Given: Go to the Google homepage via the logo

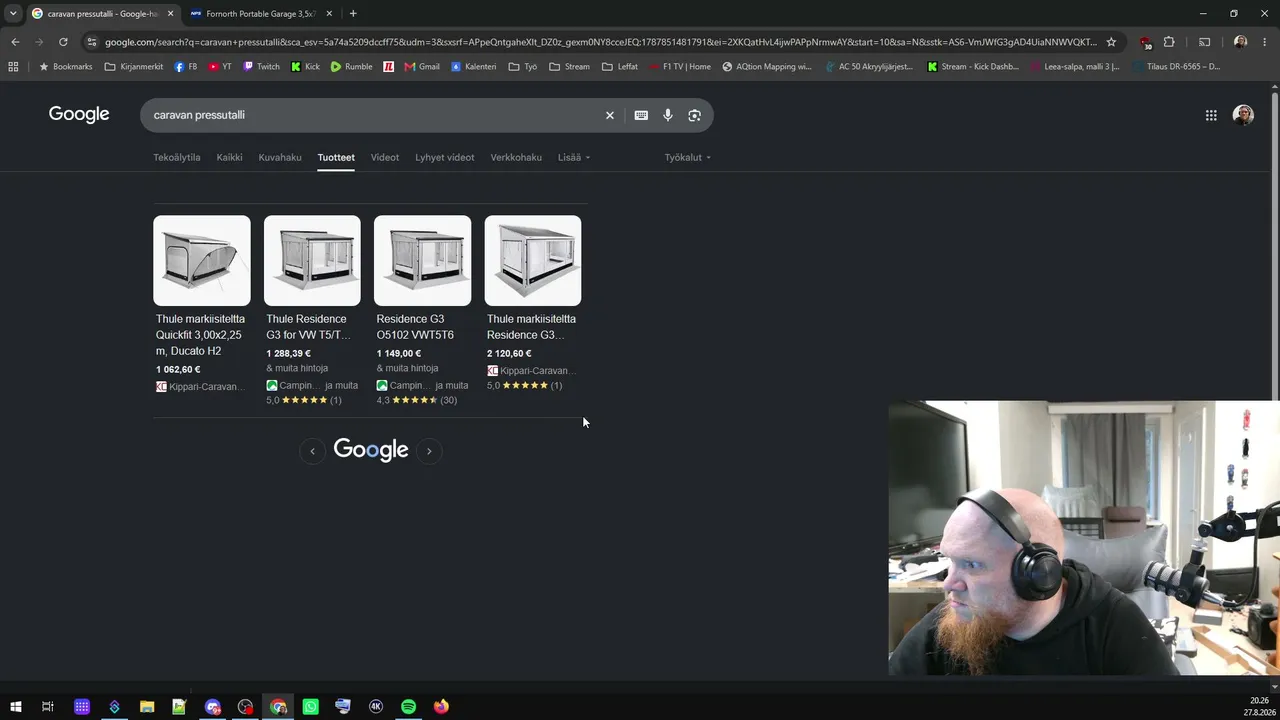Looking at the screenshot, I should (x=79, y=115).
